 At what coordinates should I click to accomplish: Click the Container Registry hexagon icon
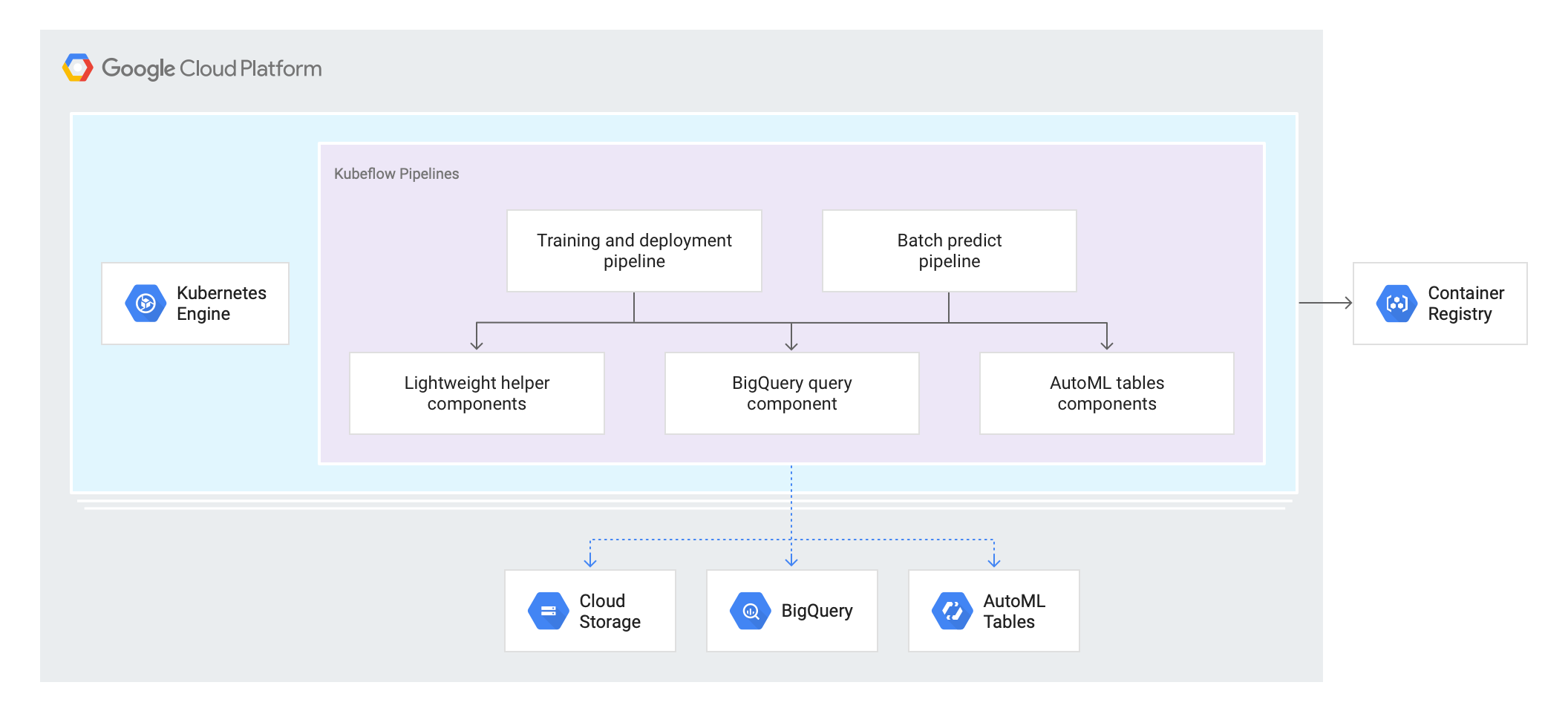click(x=1396, y=304)
